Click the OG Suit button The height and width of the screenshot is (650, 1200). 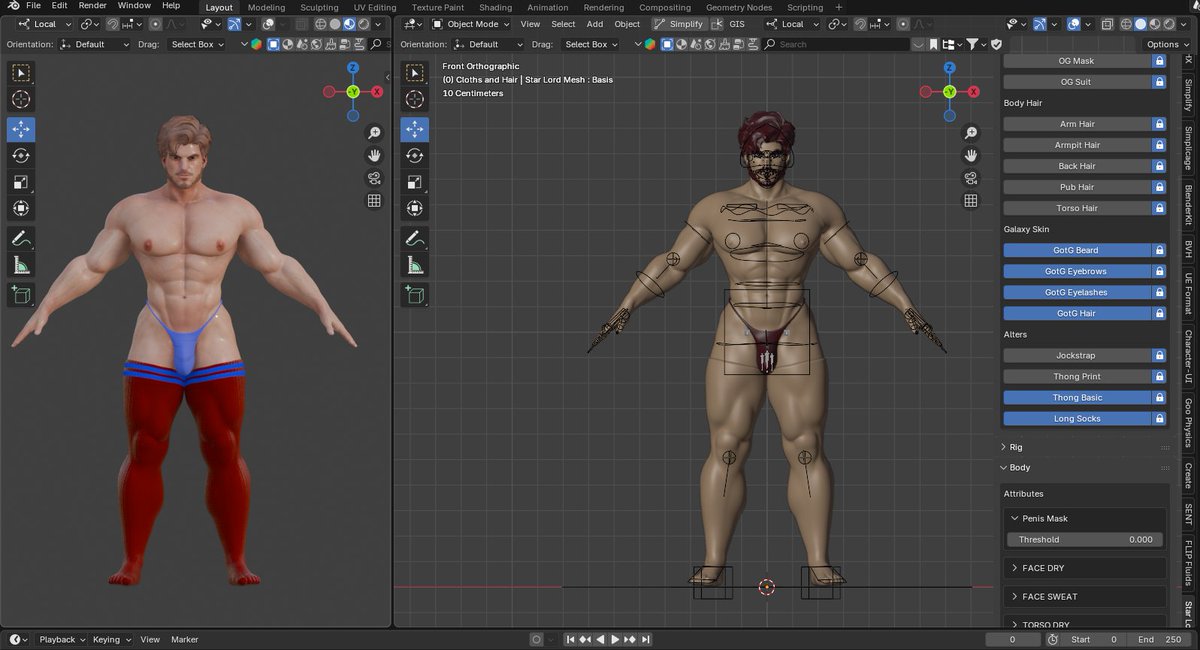(1077, 82)
